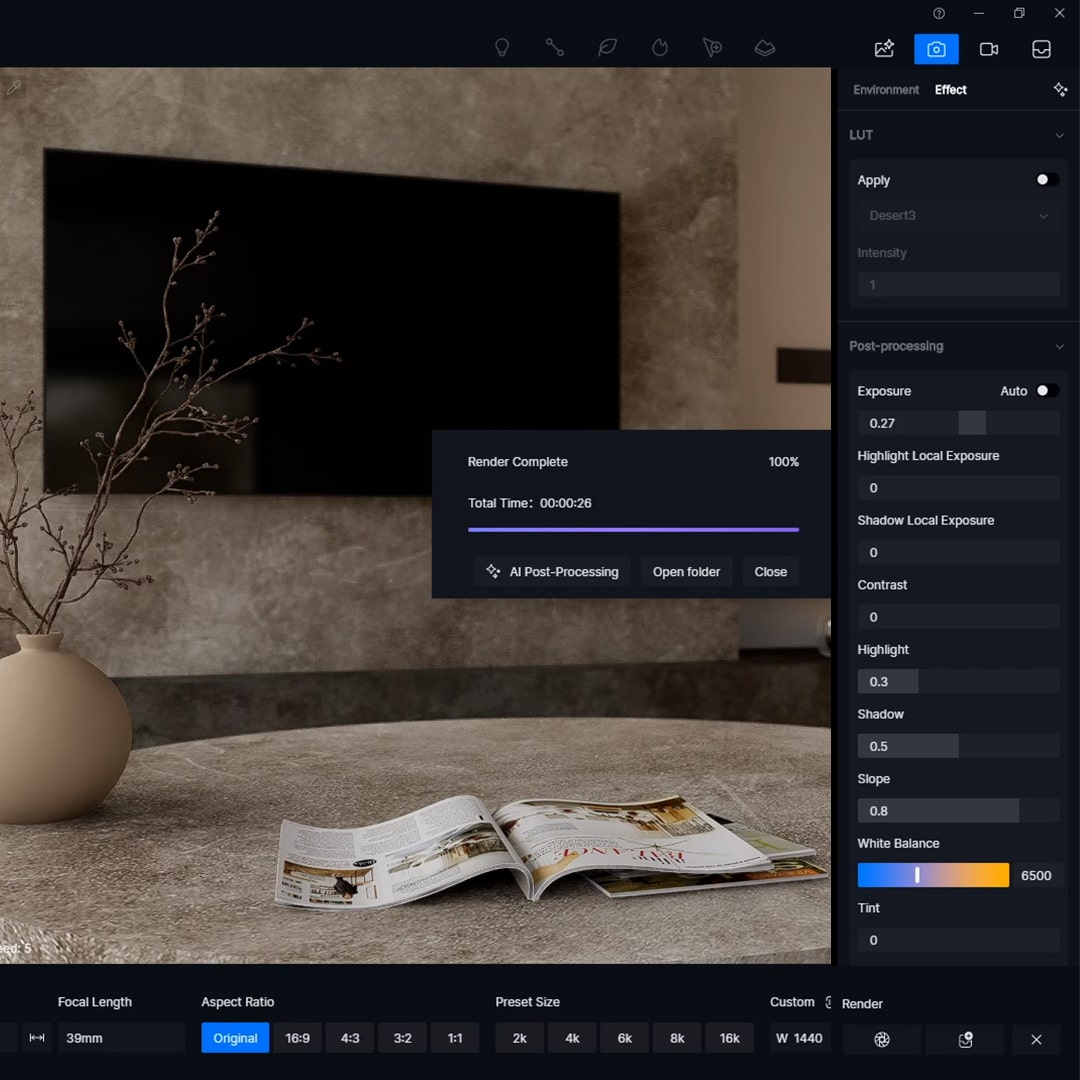Start AI Post-Processing from render dialog
Viewport: 1080px width, 1080px height.
tap(552, 572)
